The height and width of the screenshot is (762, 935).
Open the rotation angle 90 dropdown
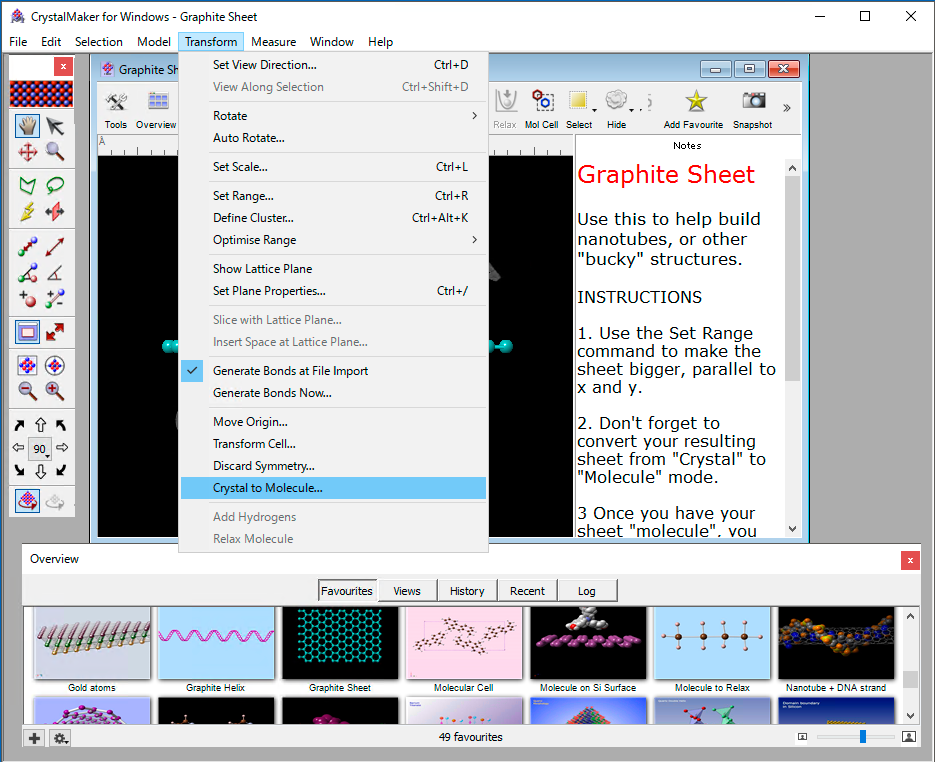click(40, 448)
